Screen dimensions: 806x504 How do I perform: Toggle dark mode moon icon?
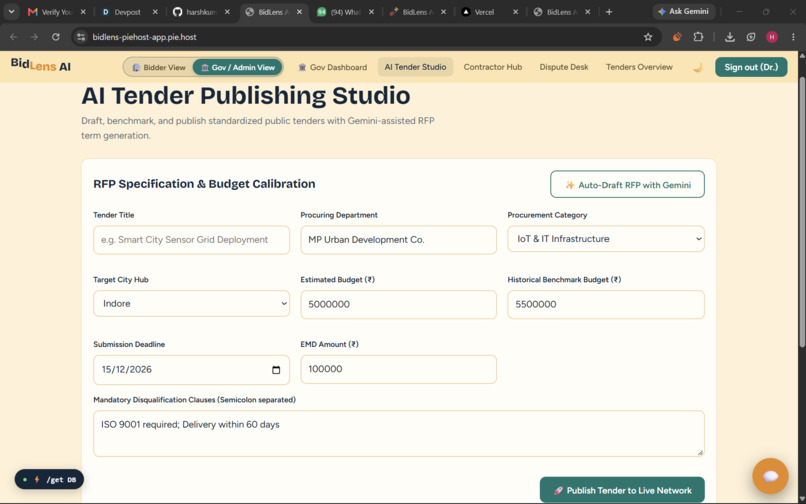point(698,67)
